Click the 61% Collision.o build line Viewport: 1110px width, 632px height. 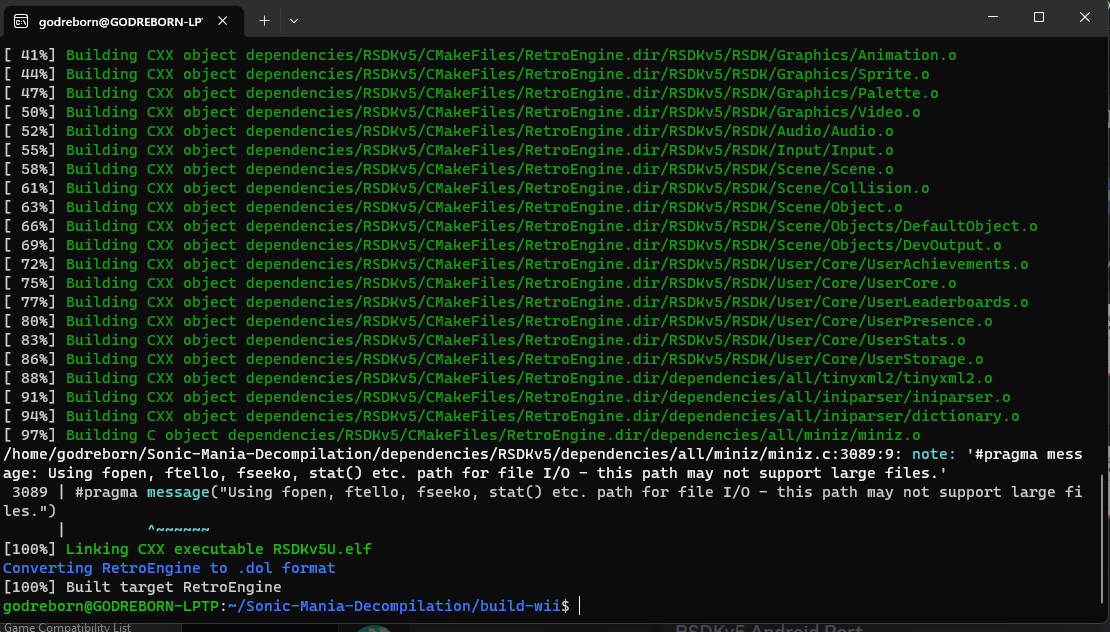467,188
